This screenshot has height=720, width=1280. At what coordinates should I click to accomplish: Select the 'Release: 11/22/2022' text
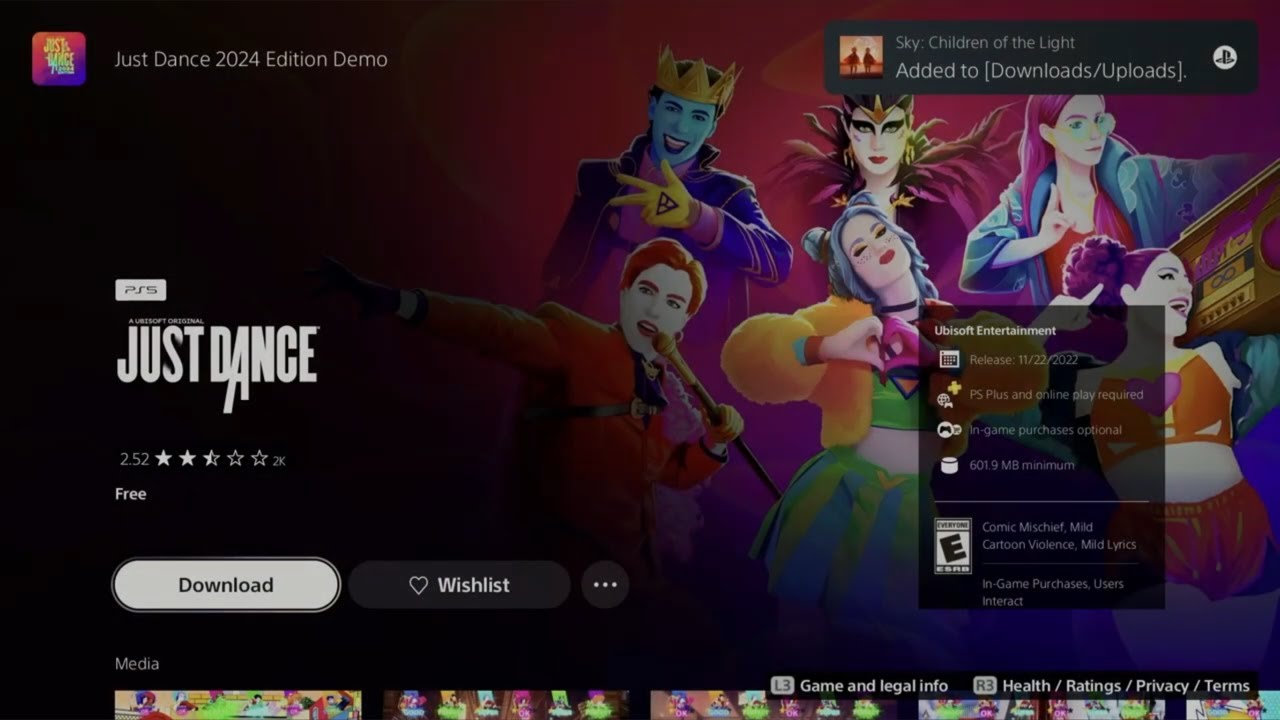coord(1023,360)
